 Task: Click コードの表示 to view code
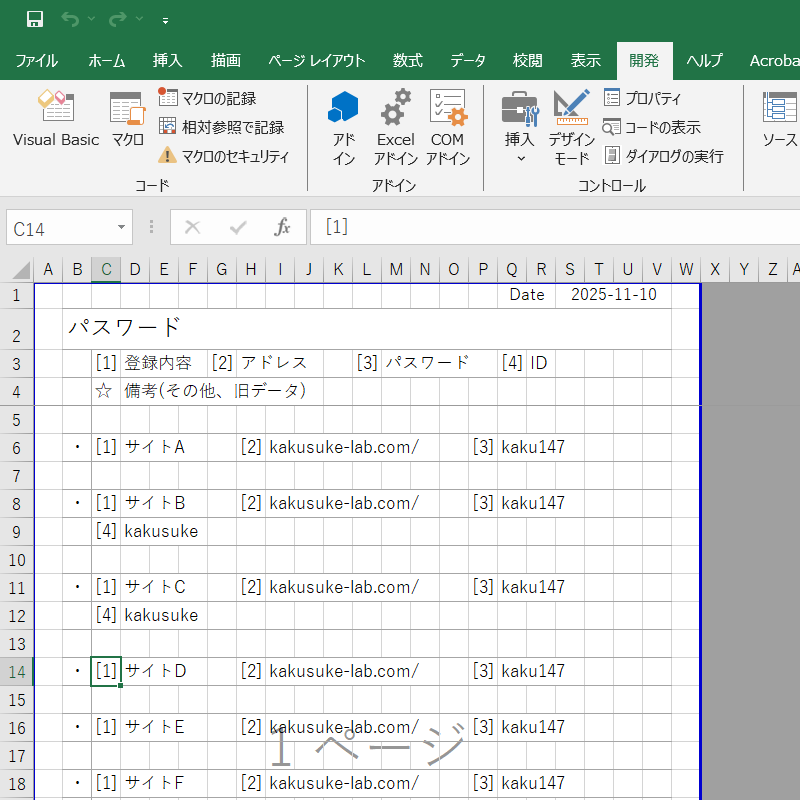pyautogui.click(x=651, y=127)
